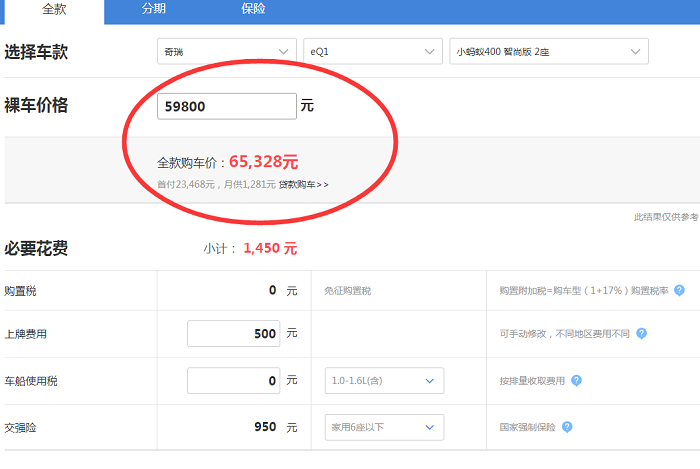Screen dimensions: 700x469
Task: Click the help icon beside 可手动修改，不同地区费用不同
Action: [x=641, y=333]
